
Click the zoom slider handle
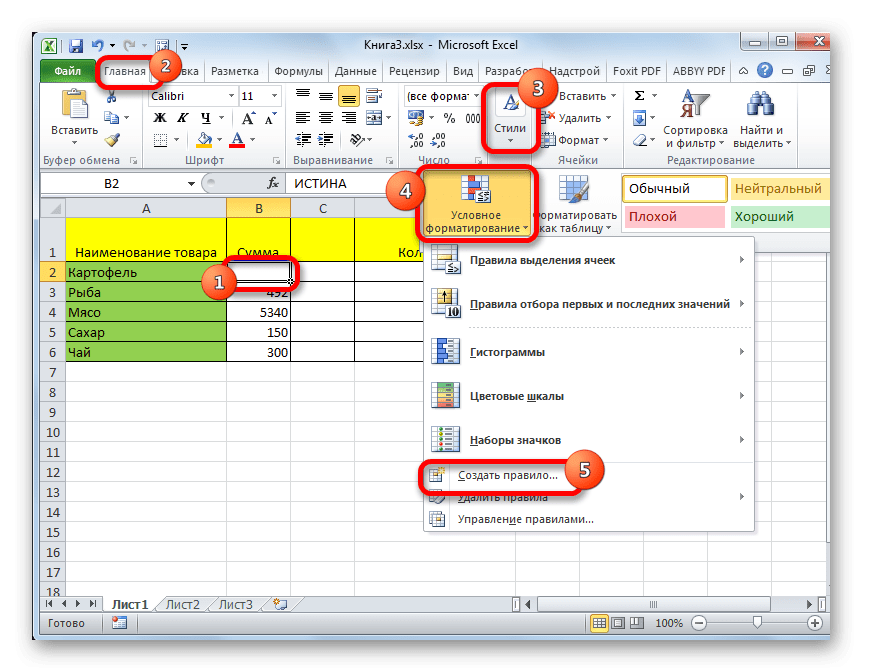point(757,622)
